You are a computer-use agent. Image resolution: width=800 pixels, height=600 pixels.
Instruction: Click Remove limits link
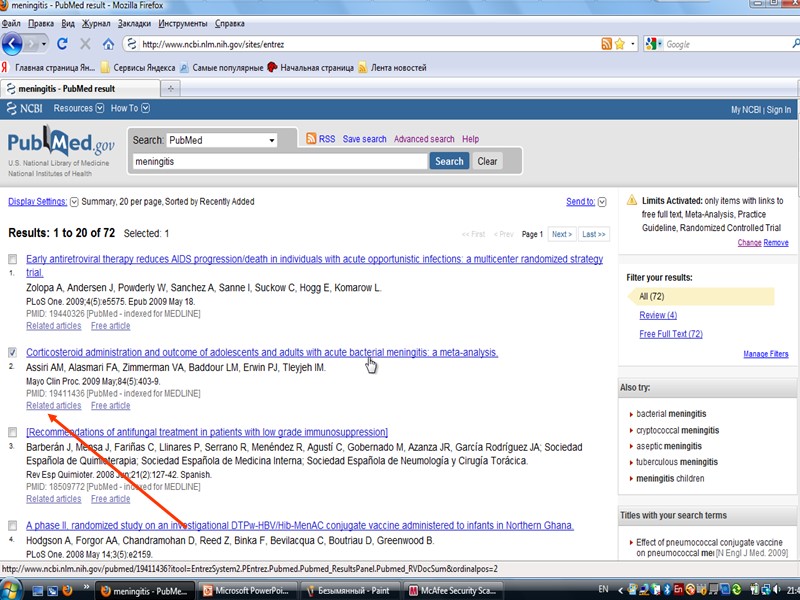tap(776, 242)
